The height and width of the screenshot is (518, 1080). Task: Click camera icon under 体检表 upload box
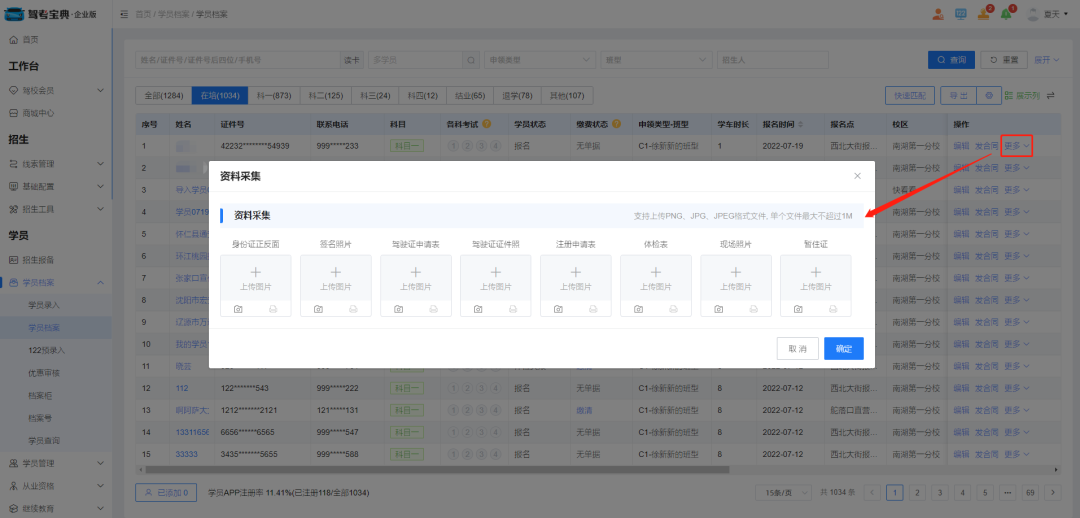pyautogui.click(x=638, y=309)
